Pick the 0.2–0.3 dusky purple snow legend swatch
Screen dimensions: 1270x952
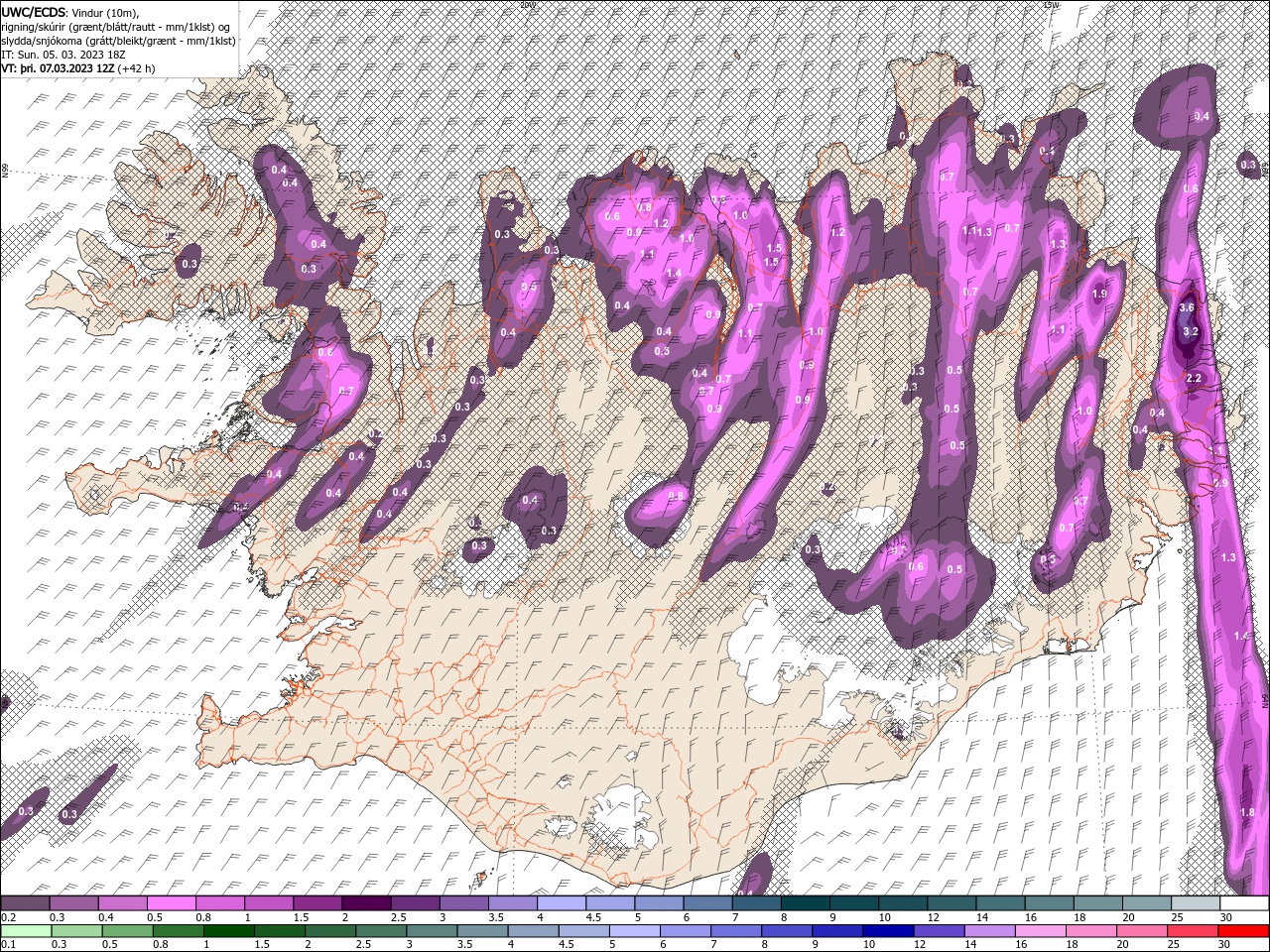tap(25, 903)
